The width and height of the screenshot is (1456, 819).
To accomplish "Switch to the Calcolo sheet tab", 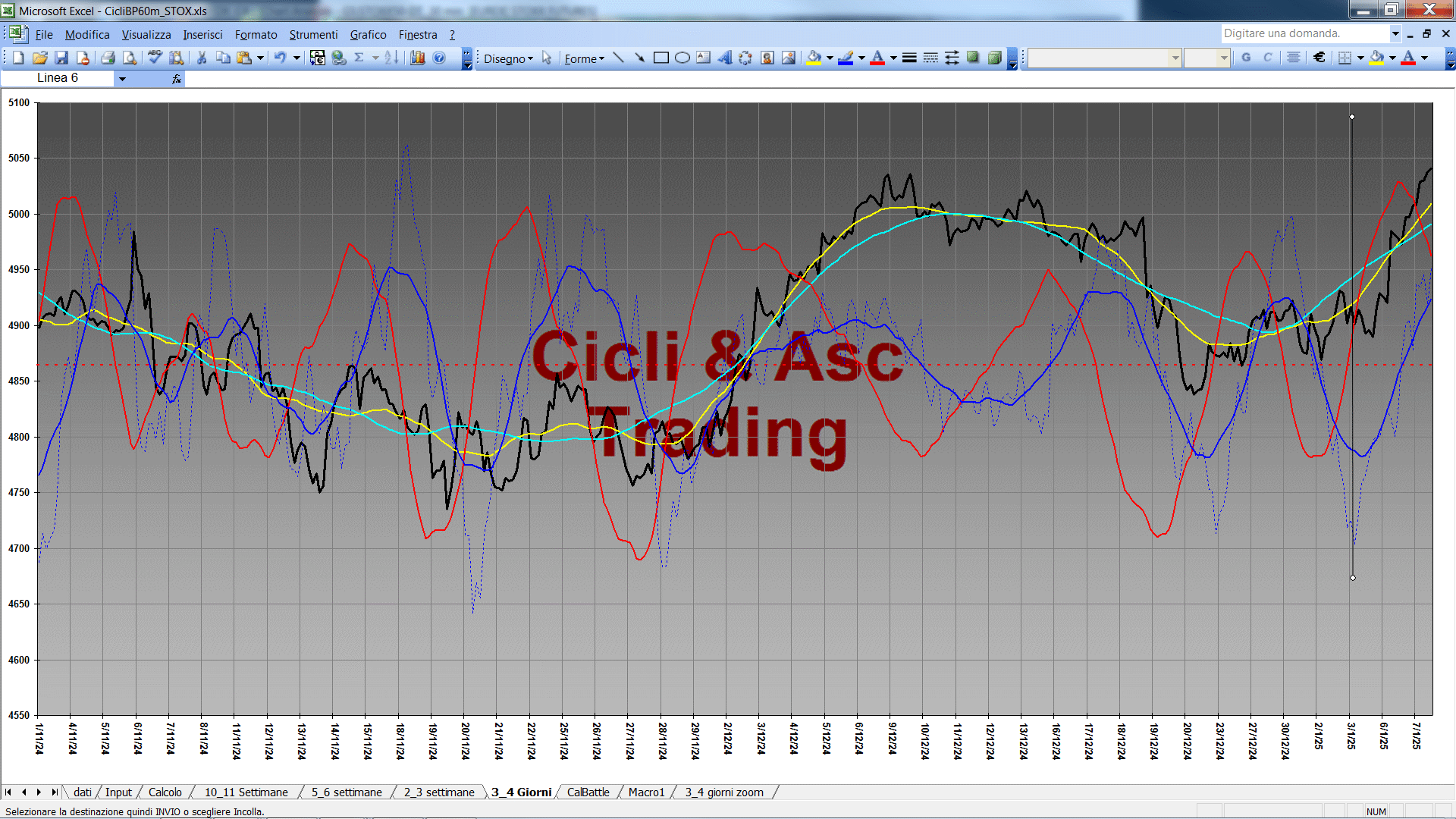I will [165, 792].
